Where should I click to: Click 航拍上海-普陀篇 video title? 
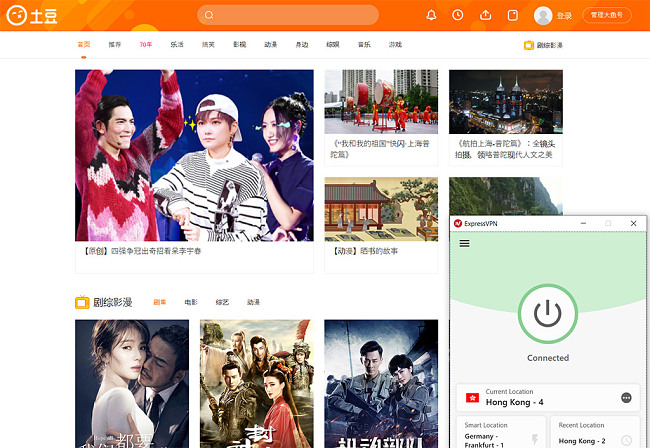[x=505, y=149]
